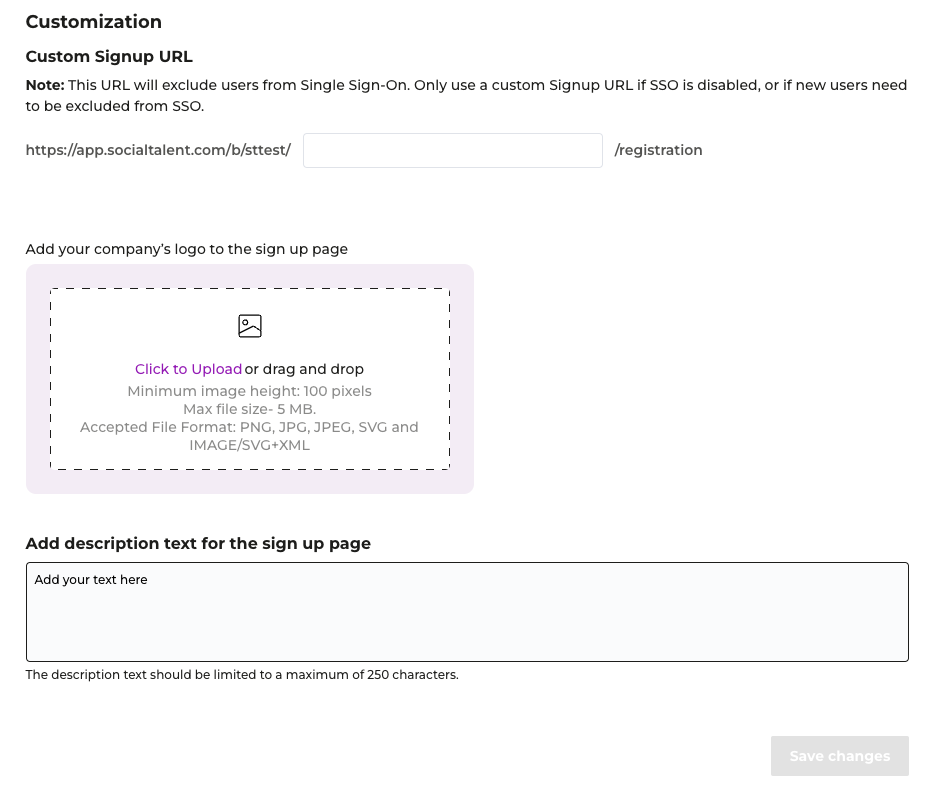Click the "IMAGE/SVG+XML" format text
This screenshot has height=799, width=935.
tap(250, 445)
